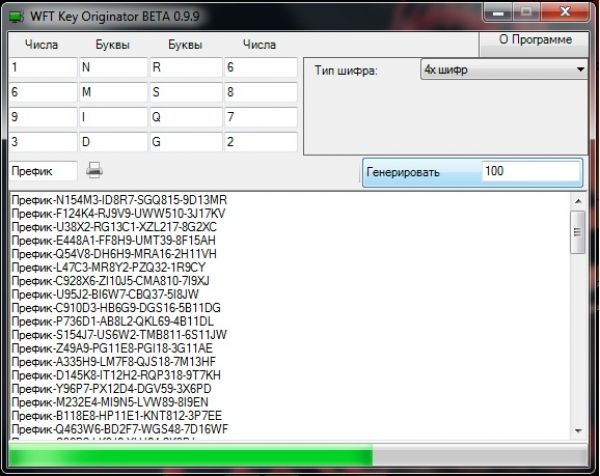This screenshot has height=476, width=600.
Task: Click the printer icon next to the prefix field
Action: click(x=94, y=170)
